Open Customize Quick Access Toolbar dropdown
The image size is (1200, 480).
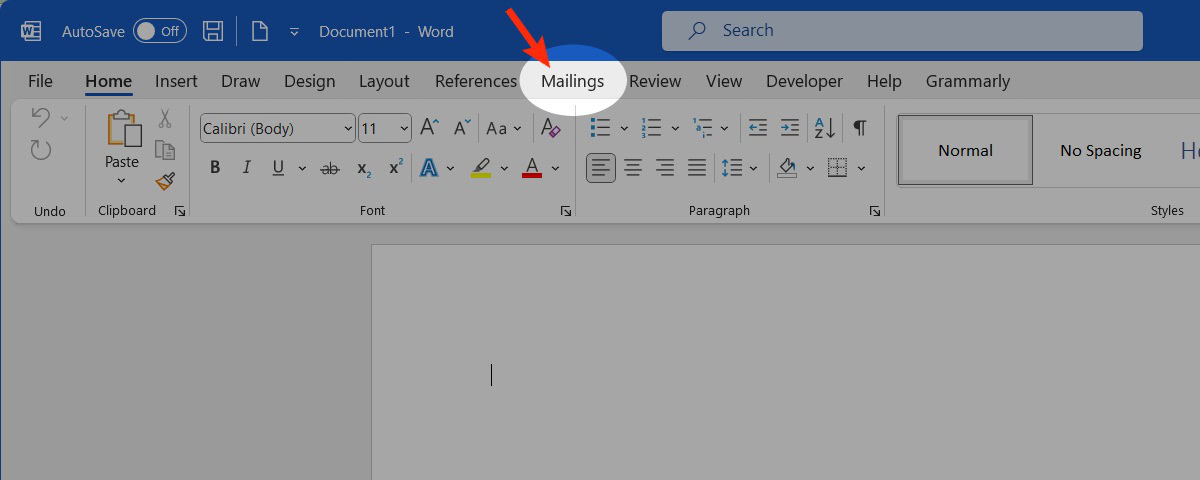tap(294, 32)
